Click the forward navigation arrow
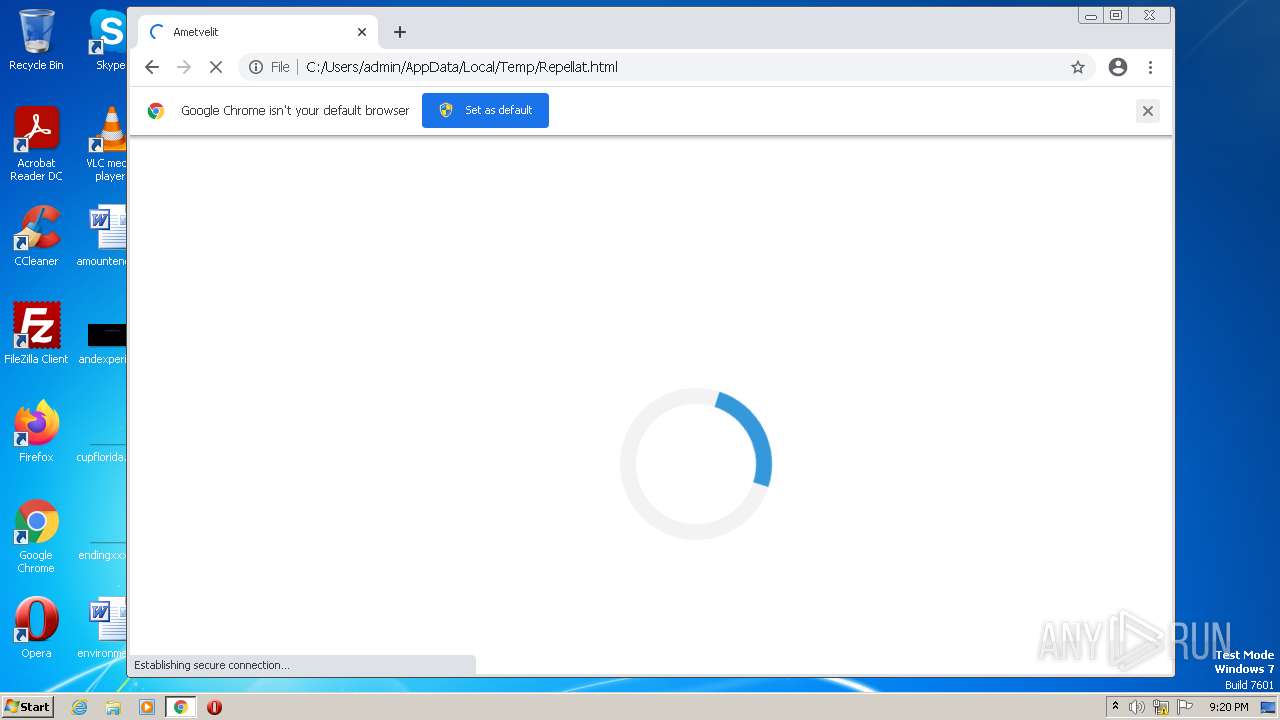Screen dimensions: 1280x720 [184, 67]
